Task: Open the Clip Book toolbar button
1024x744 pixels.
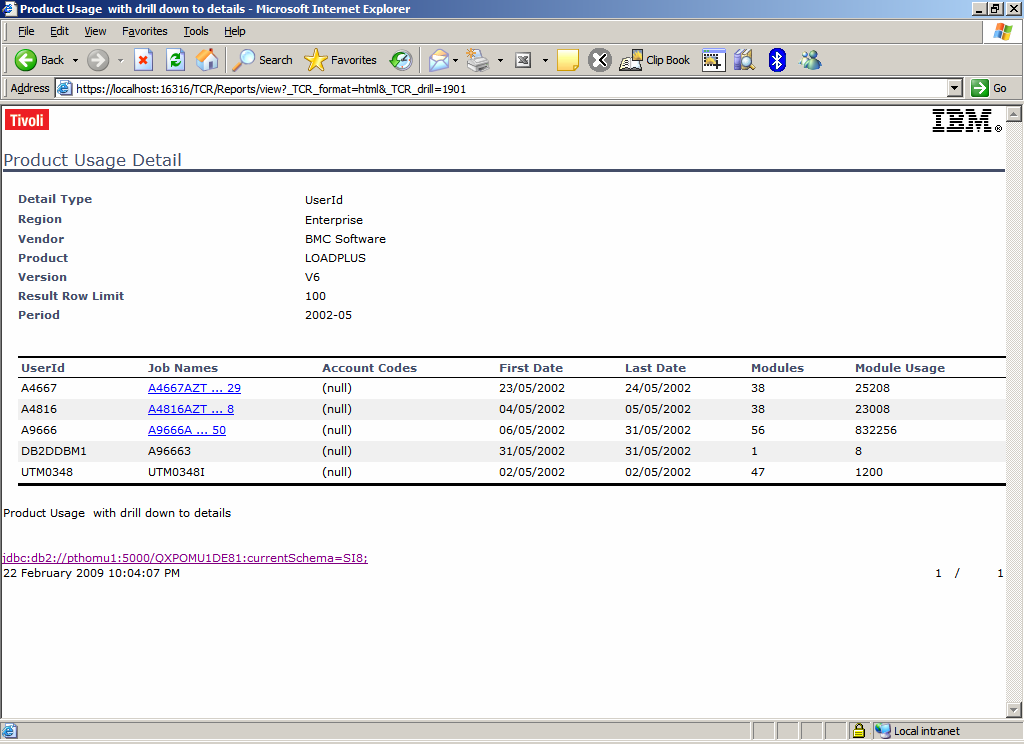Action: coord(654,60)
